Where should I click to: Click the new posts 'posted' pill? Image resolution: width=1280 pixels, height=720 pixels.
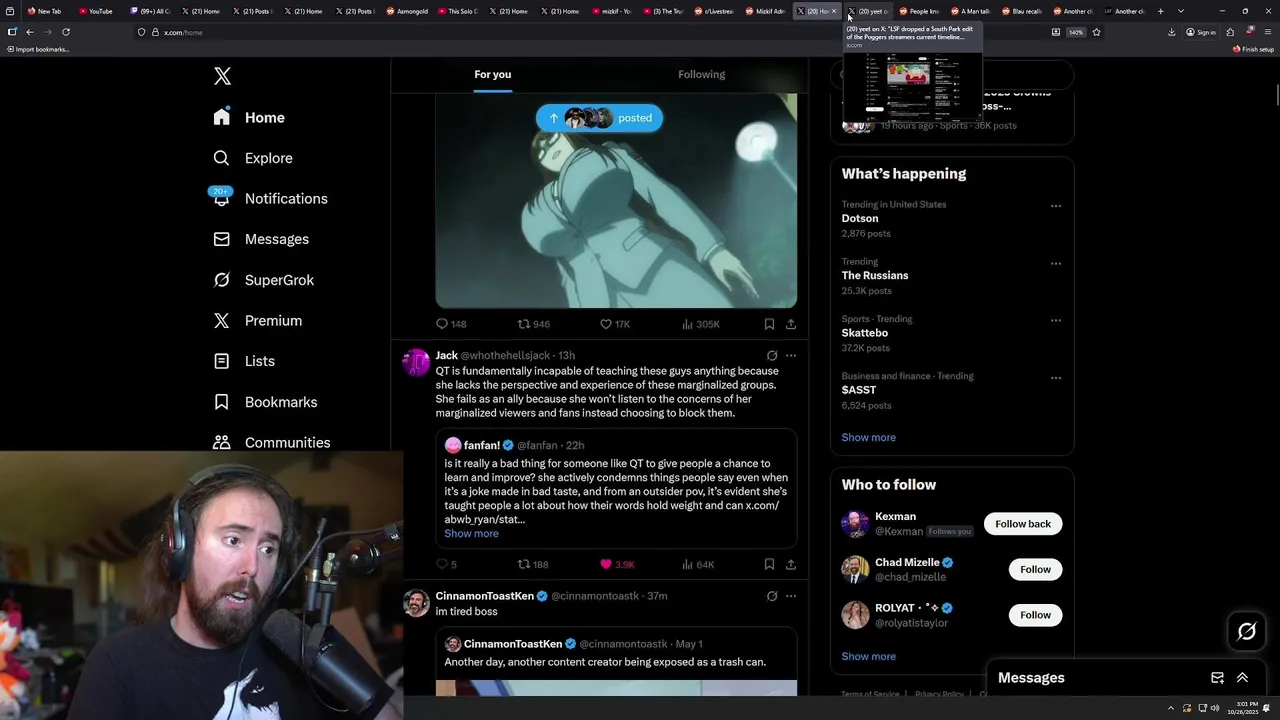pos(599,118)
